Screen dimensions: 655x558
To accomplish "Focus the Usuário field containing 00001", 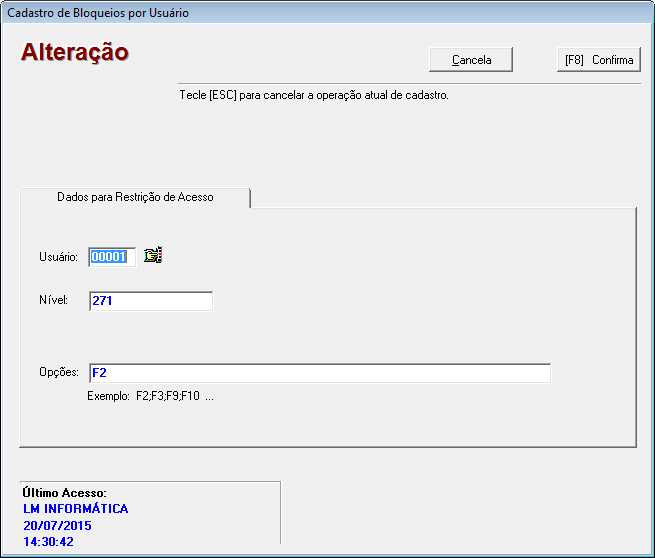I will [x=110, y=257].
